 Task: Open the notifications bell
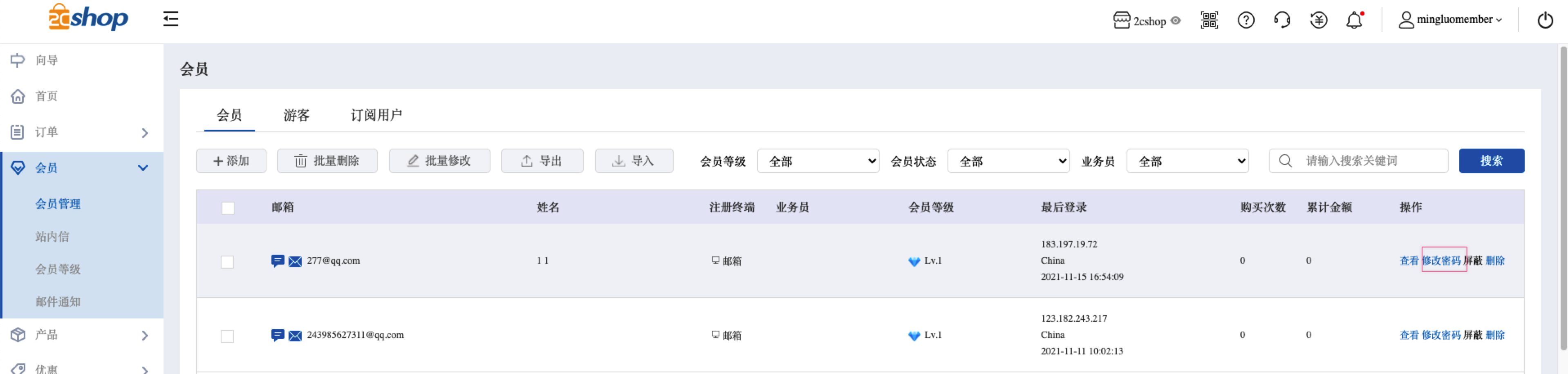tap(1354, 20)
